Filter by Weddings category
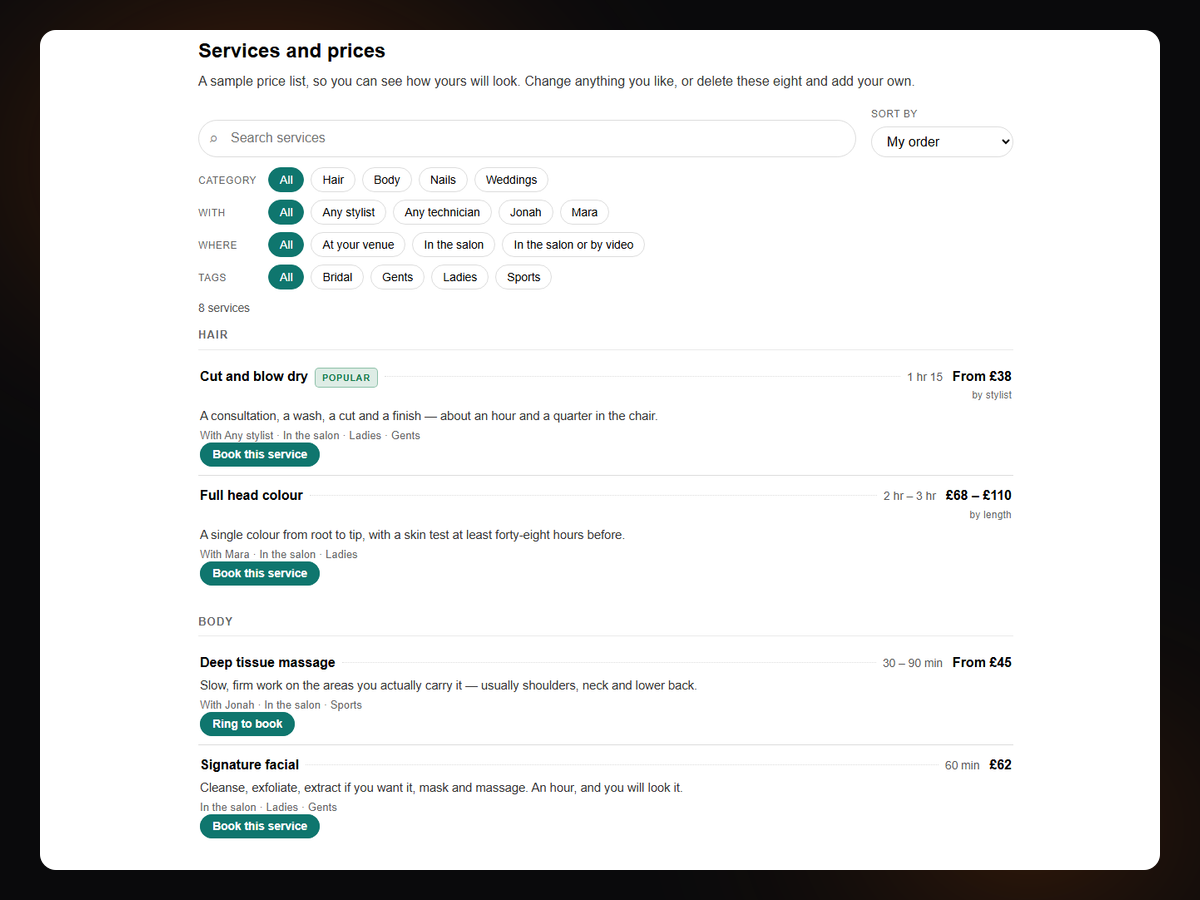This screenshot has height=900, width=1200. 511,180
